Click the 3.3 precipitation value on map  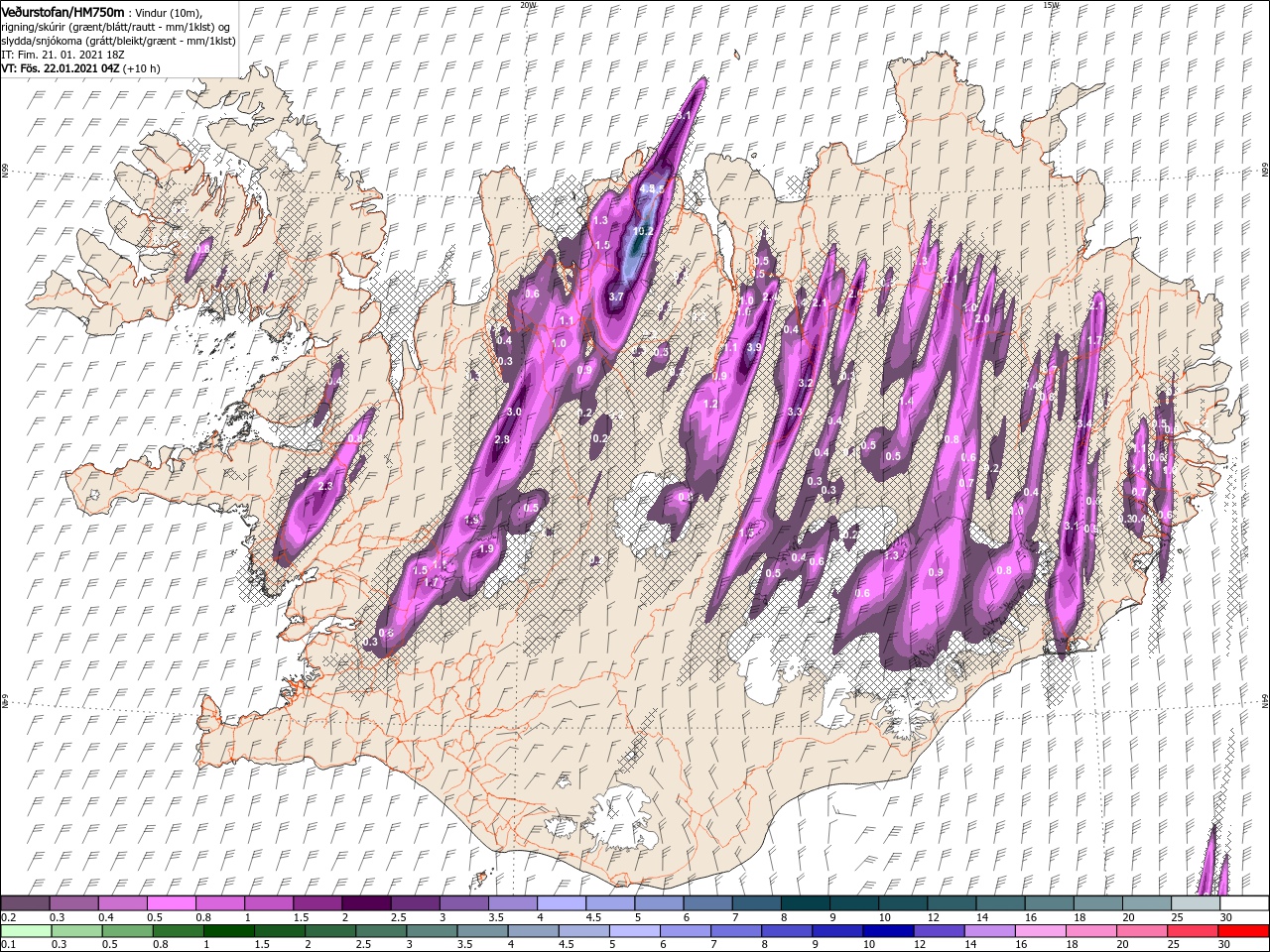tap(795, 411)
